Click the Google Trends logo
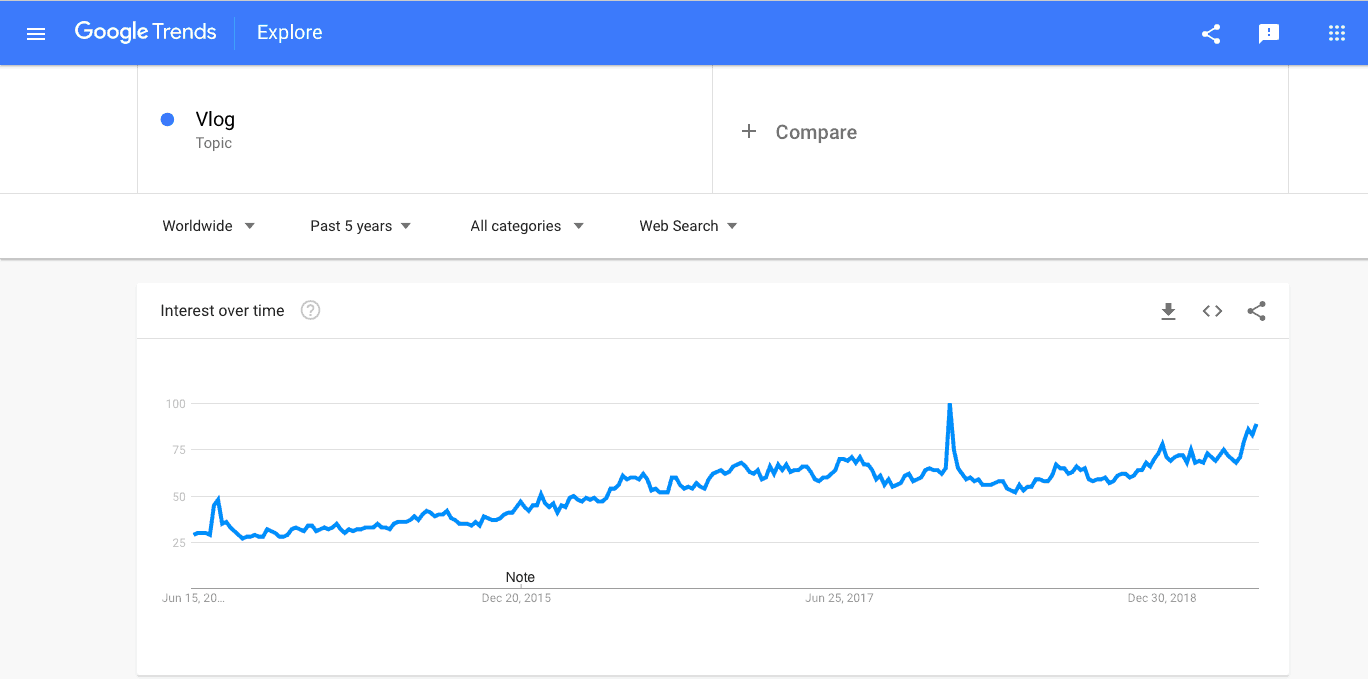1368x679 pixels. click(146, 32)
